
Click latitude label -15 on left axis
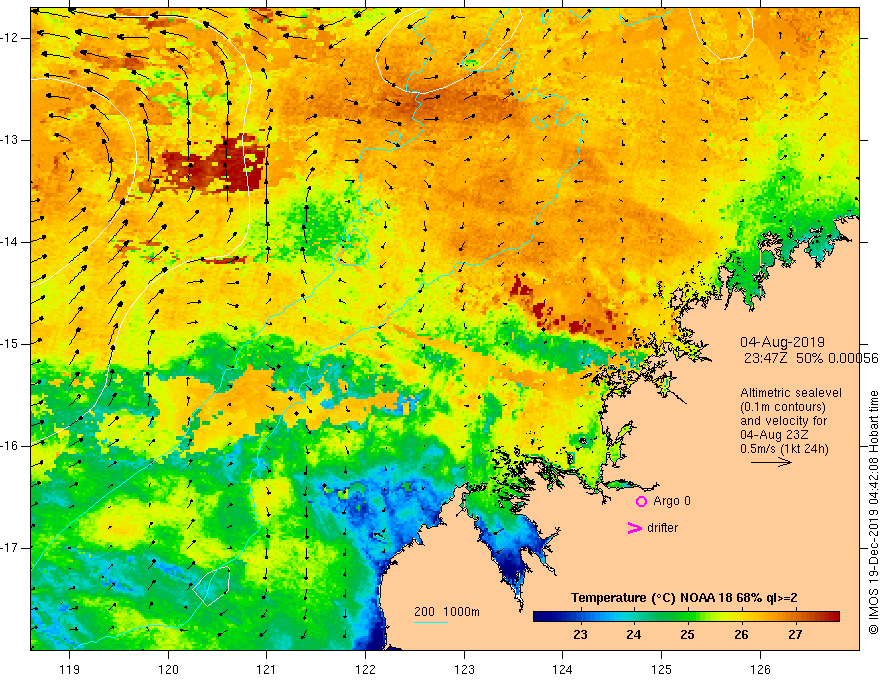(11, 344)
